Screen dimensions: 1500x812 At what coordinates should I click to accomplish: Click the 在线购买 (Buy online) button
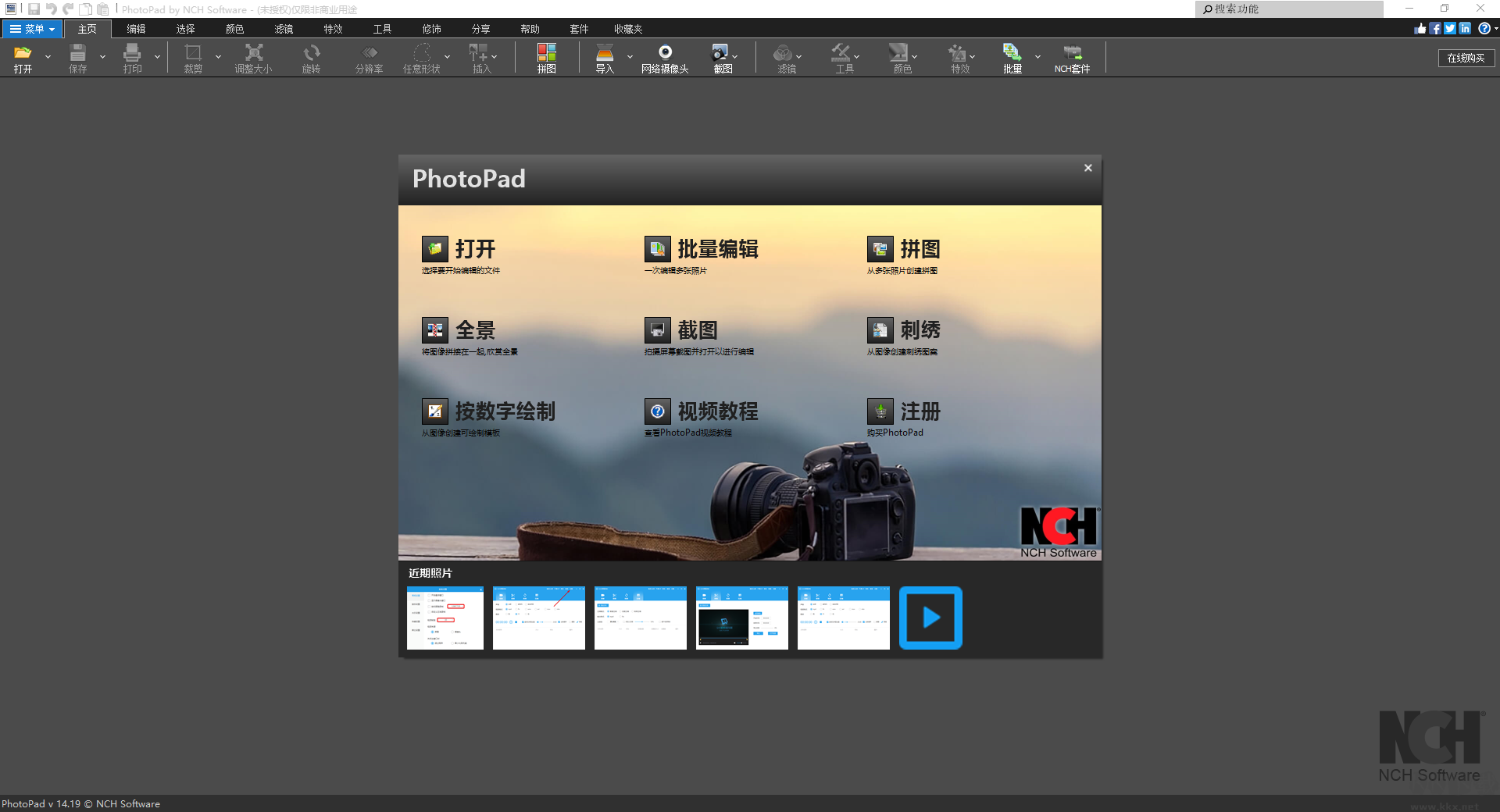click(x=1466, y=58)
